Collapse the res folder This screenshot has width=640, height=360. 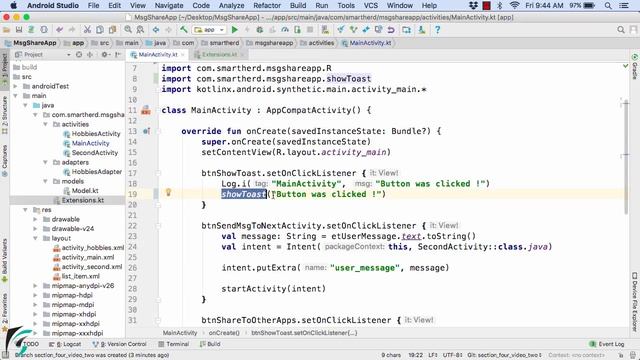point(26,209)
